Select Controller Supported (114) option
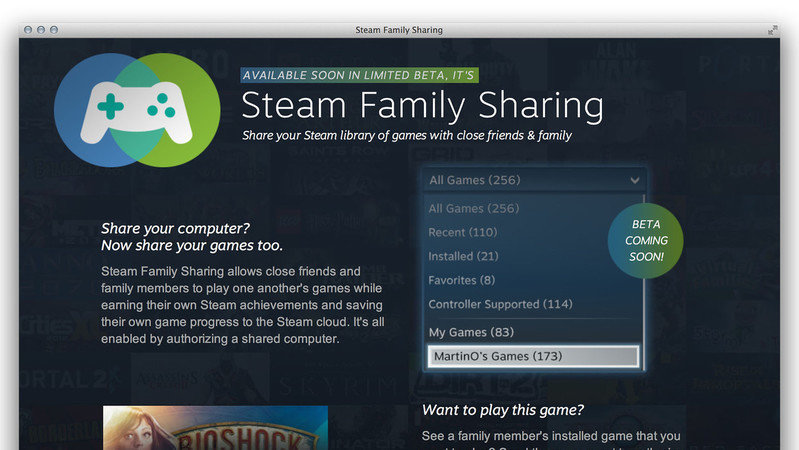Viewport: 799px width, 450px height. tap(500, 304)
